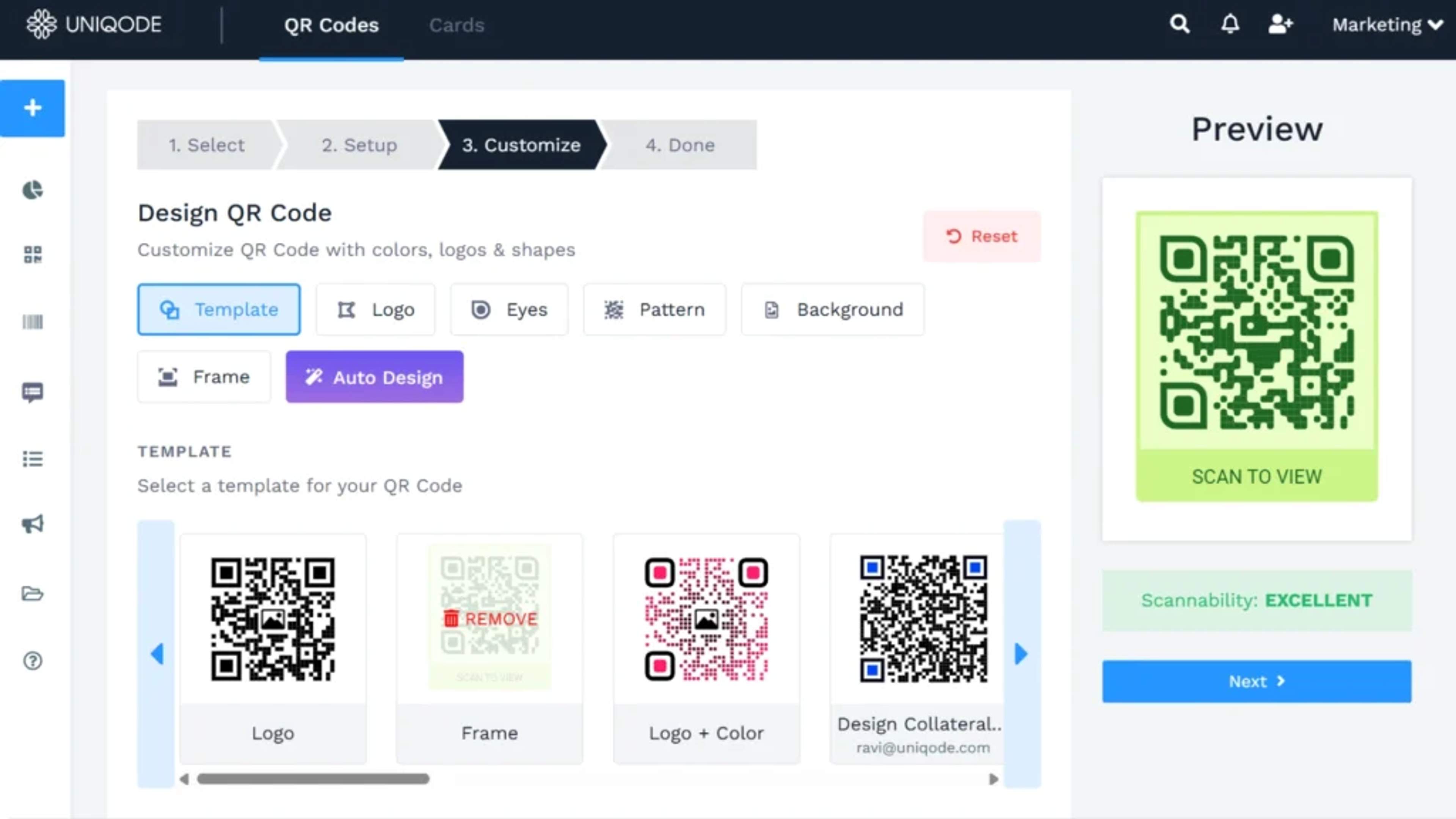Open the folder icon in sidebar

(x=32, y=593)
